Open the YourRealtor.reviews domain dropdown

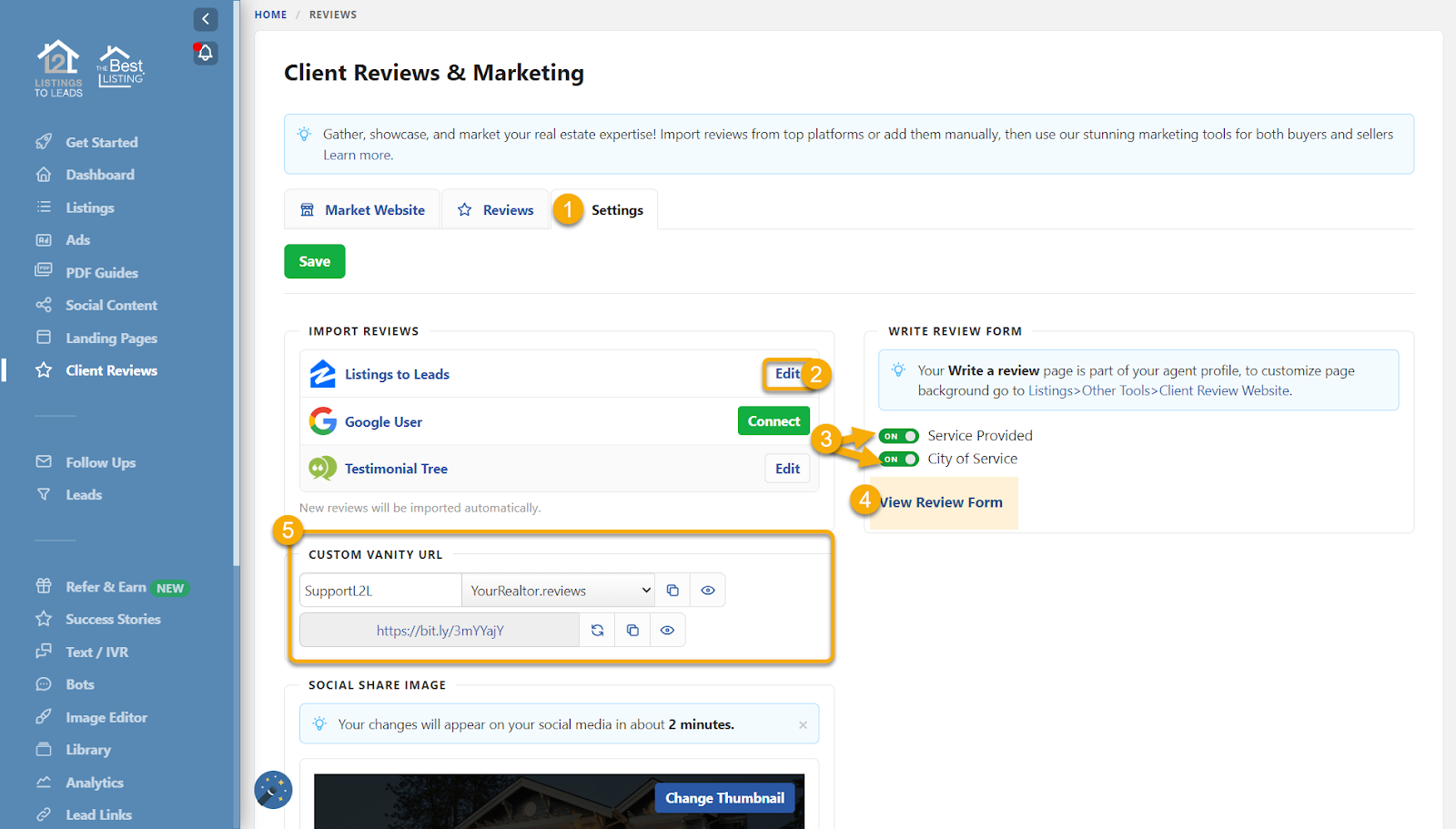(559, 591)
